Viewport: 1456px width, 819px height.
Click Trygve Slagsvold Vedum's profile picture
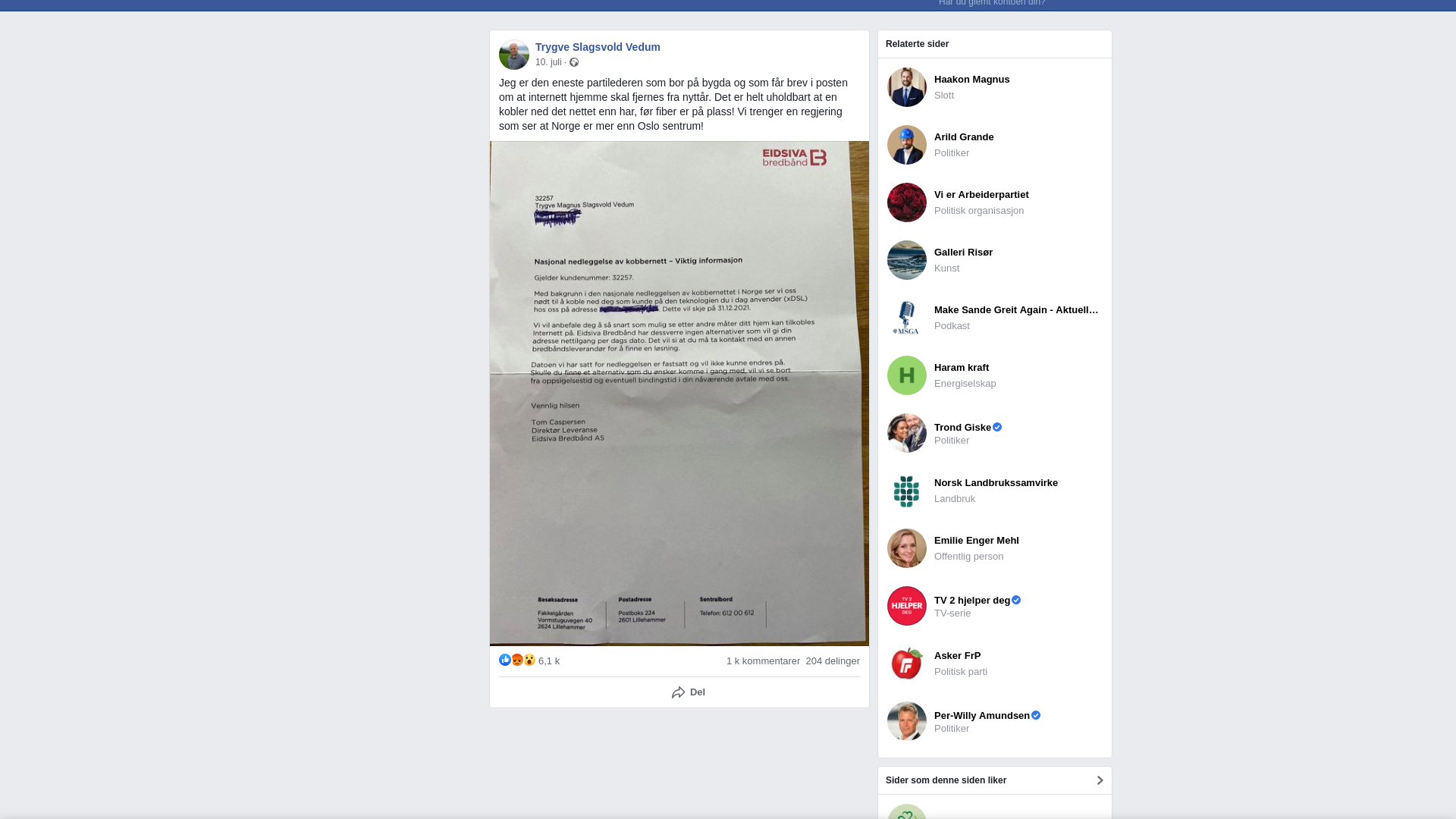coord(514,55)
